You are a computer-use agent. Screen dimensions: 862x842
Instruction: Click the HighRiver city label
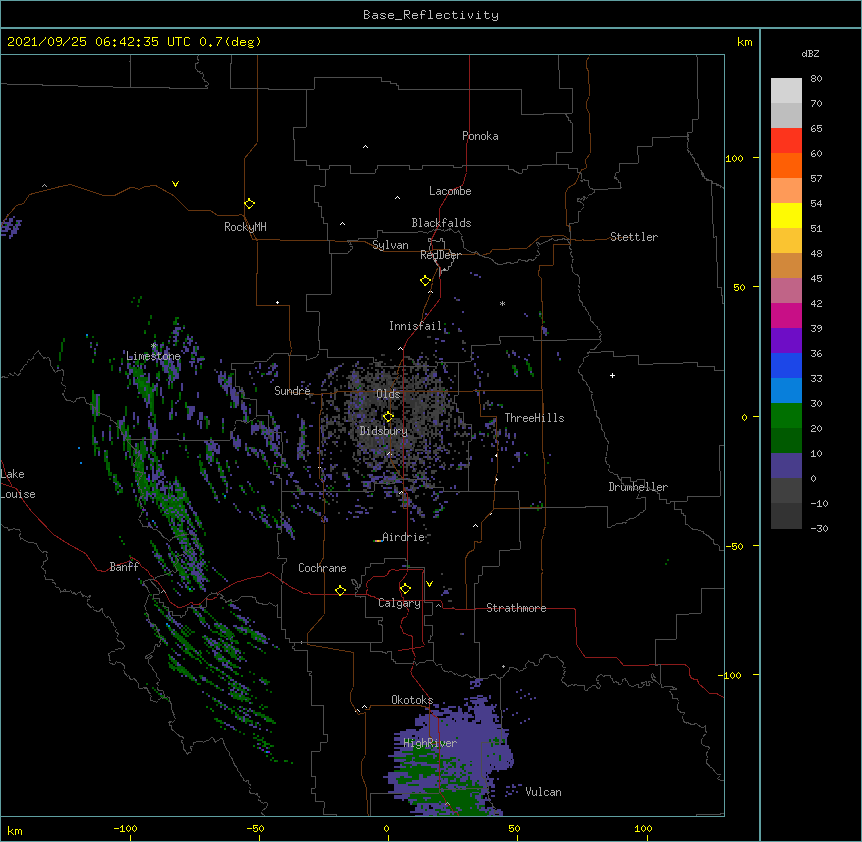click(x=430, y=743)
